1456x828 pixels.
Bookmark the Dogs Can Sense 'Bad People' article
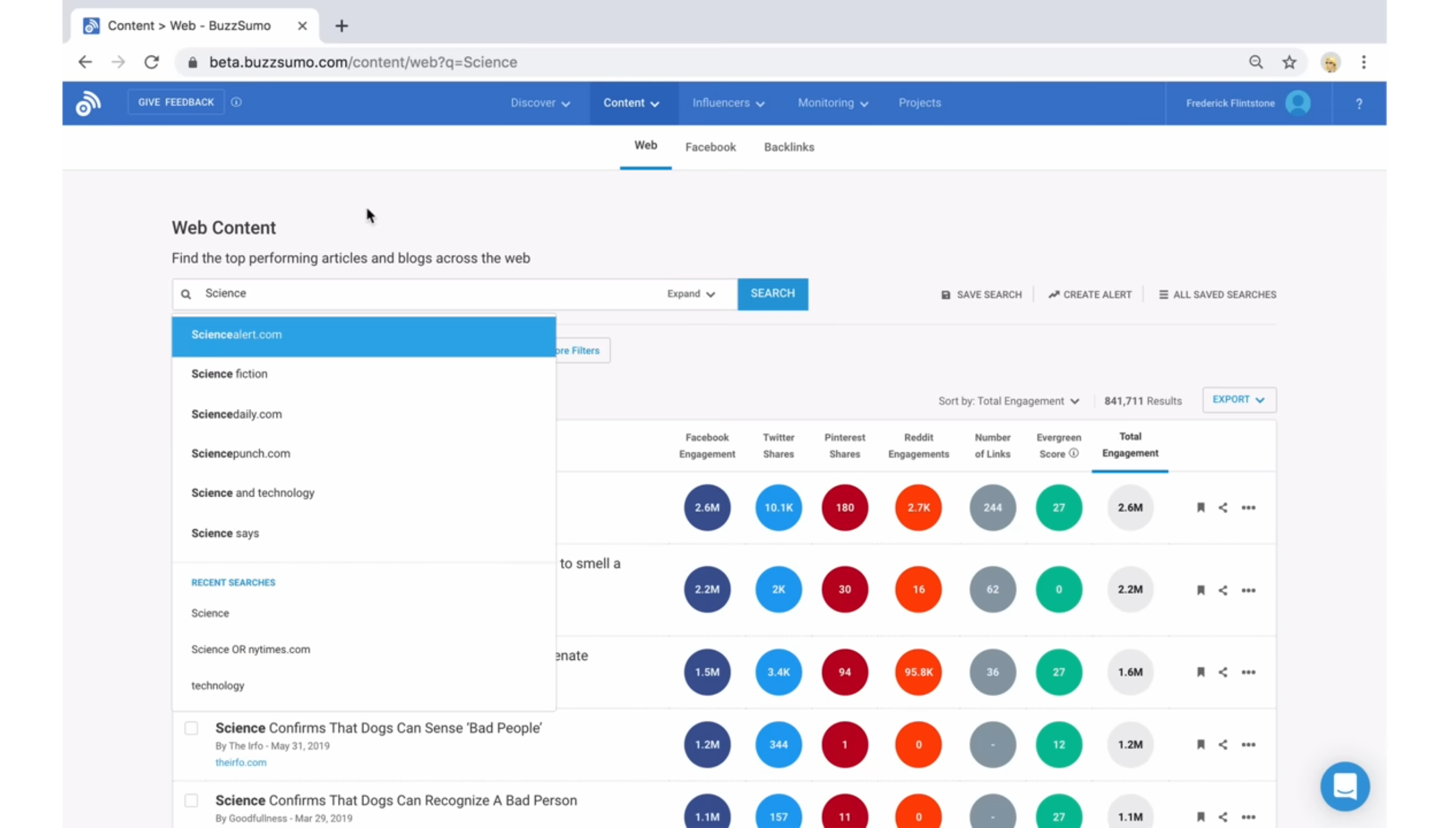1200,745
